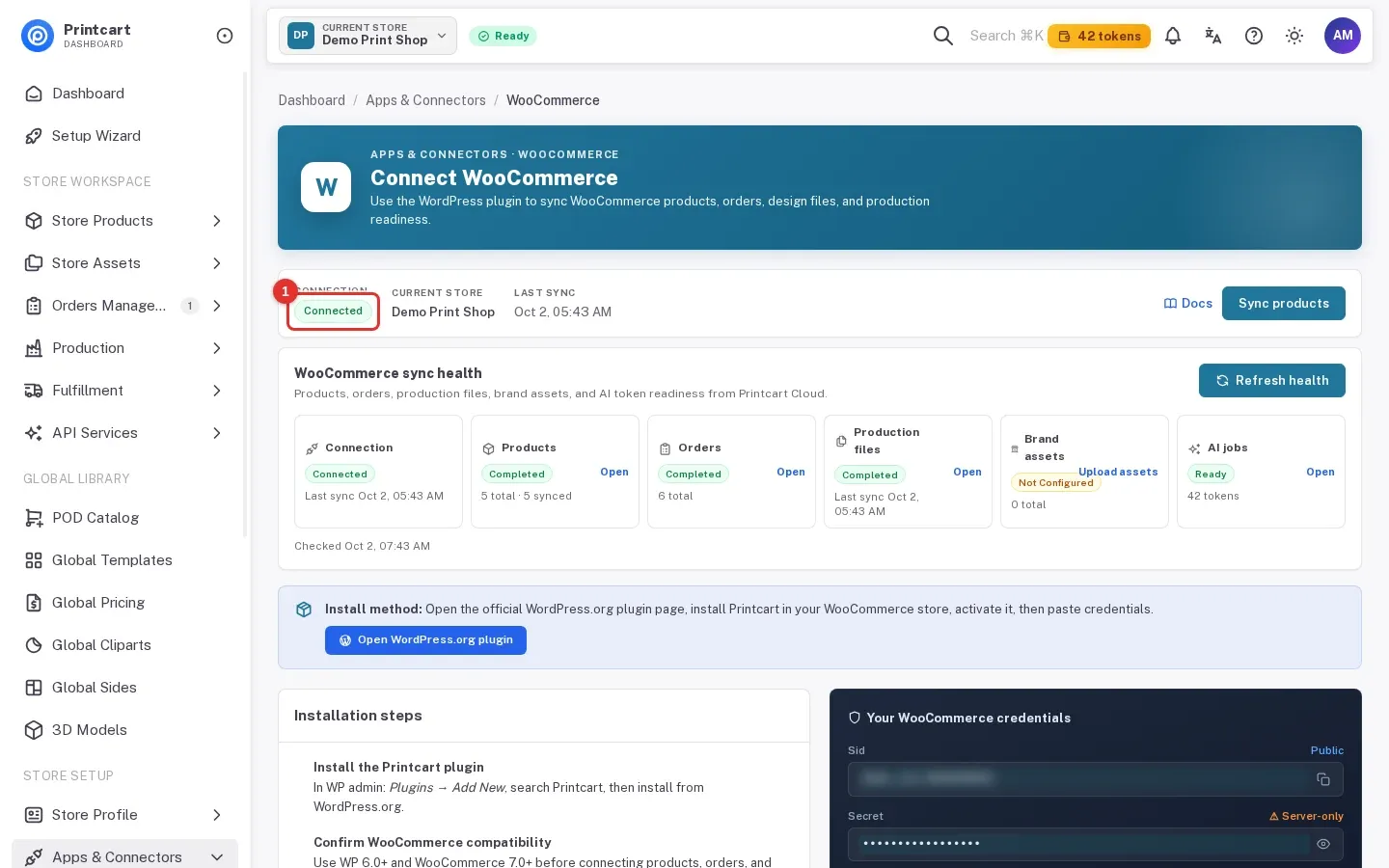Expand the Store Profile menu
Viewport: 1389px width, 868px height.
pyautogui.click(x=124, y=815)
